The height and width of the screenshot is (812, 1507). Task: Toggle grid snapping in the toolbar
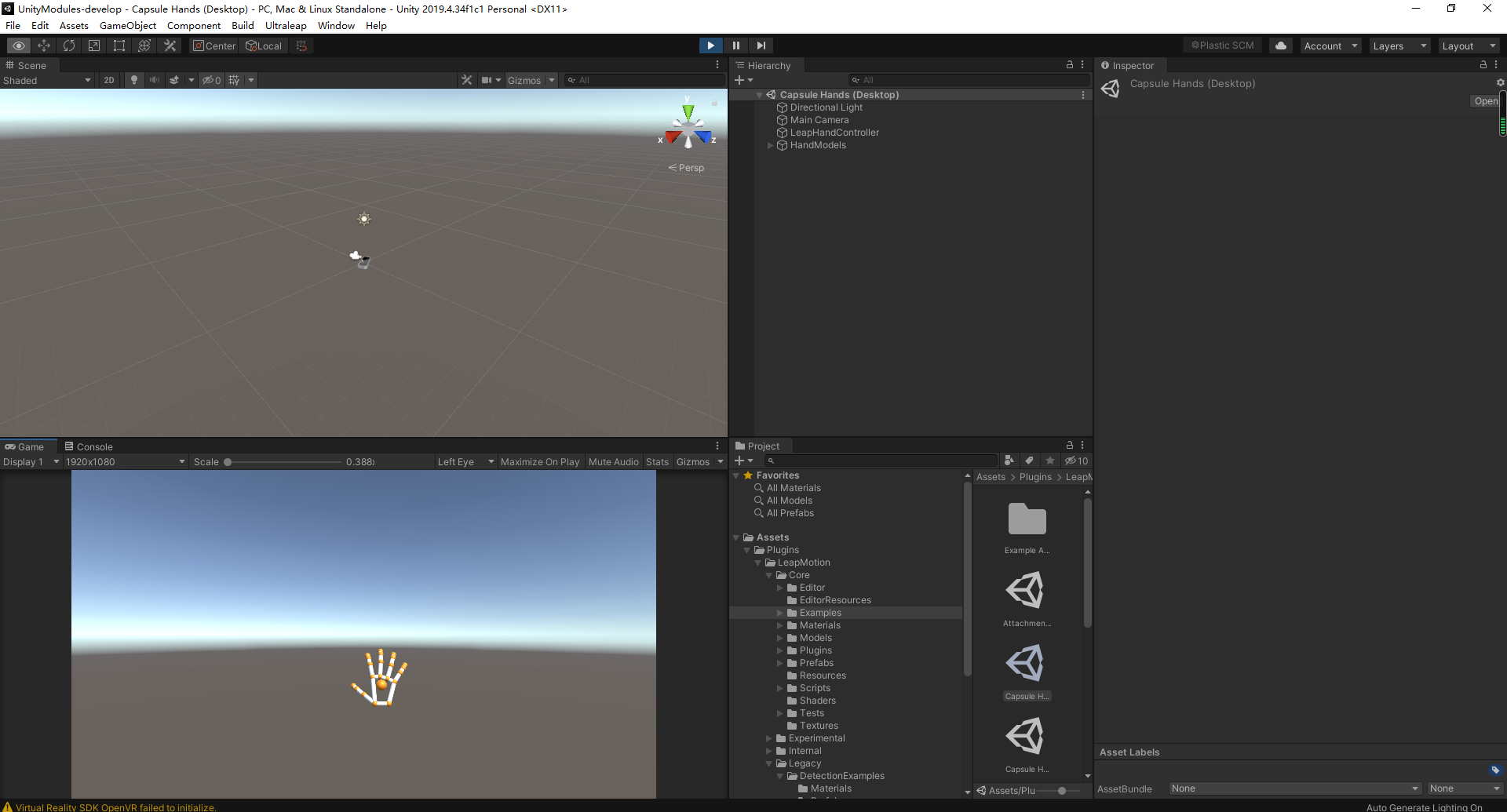point(301,45)
